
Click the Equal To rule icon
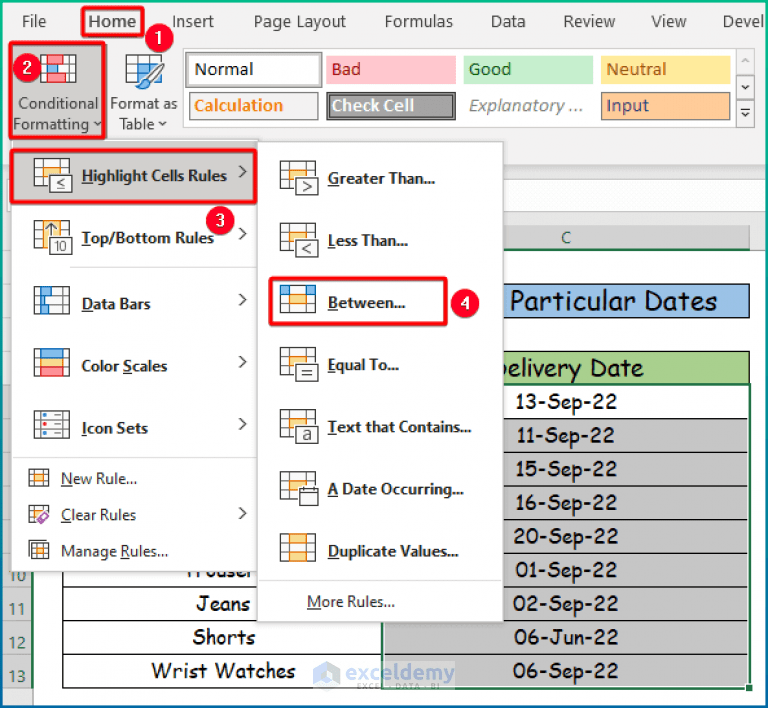[x=299, y=365]
